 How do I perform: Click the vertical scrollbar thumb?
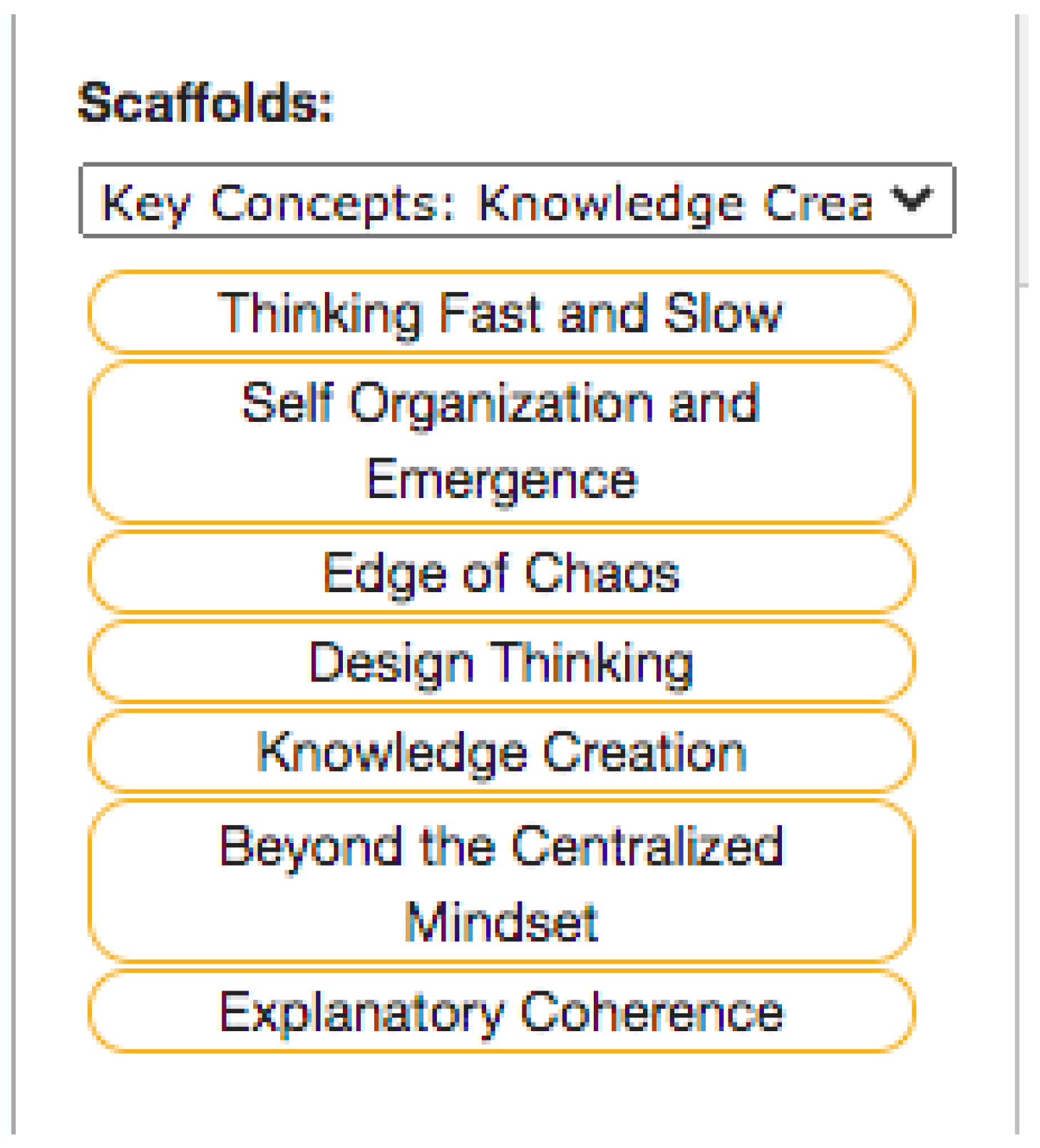tap(1024, 150)
